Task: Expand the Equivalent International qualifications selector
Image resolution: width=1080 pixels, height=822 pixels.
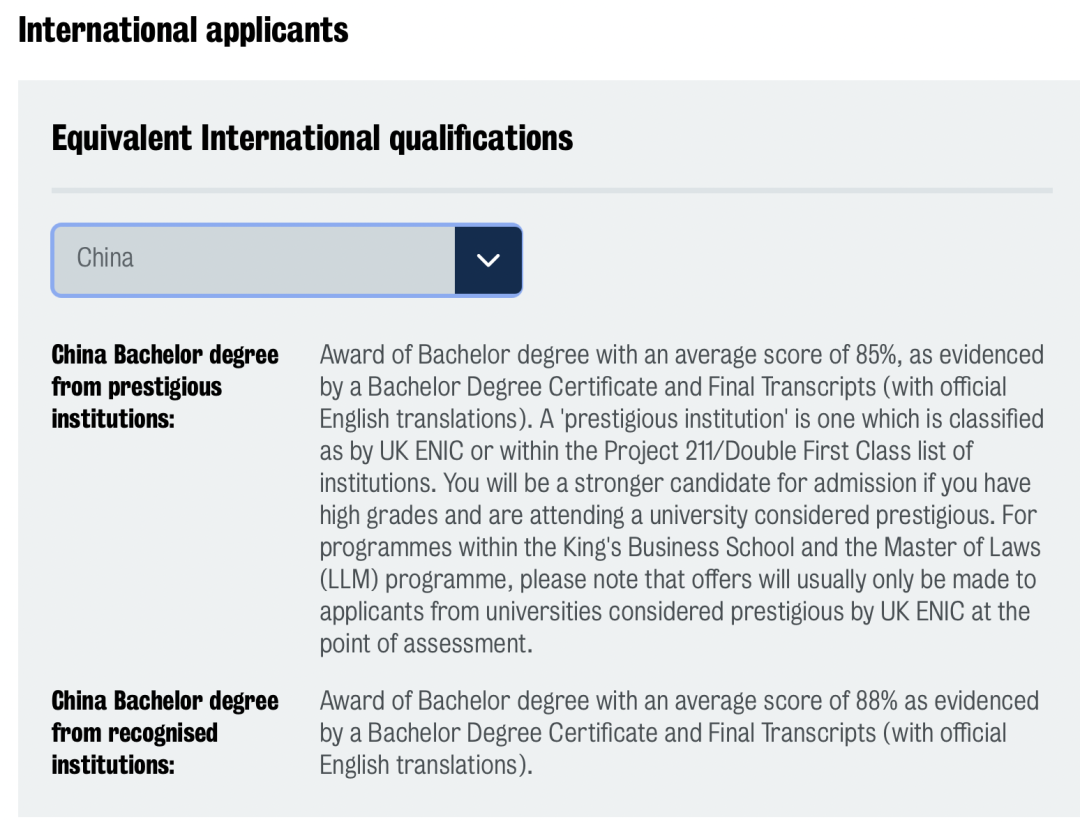Action: click(x=287, y=259)
